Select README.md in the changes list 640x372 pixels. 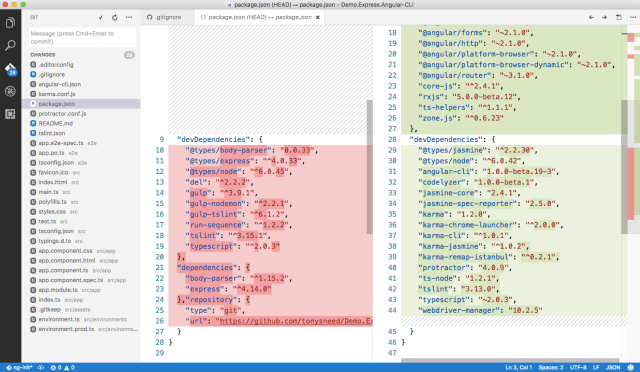pyautogui.click(x=81, y=123)
